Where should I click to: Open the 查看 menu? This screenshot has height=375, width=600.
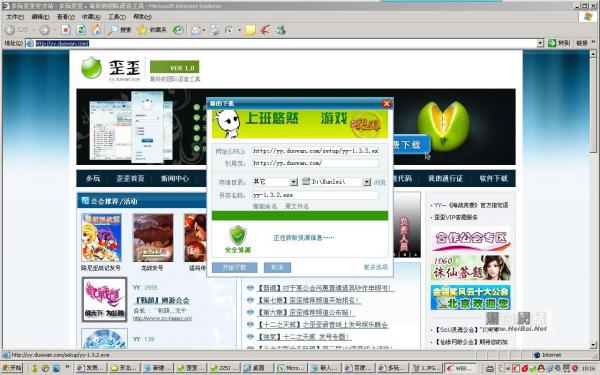pyautogui.click(x=65, y=17)
